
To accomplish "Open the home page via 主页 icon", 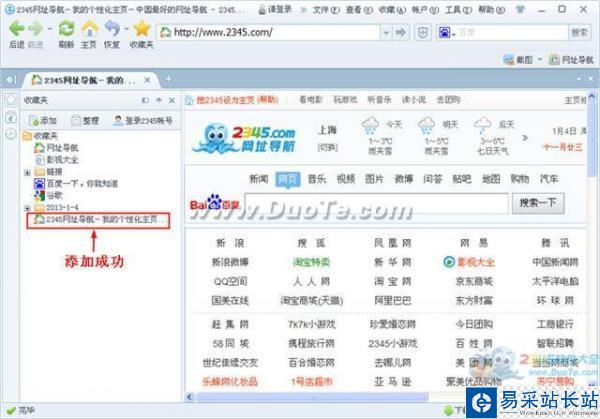I will pos(89,29).
